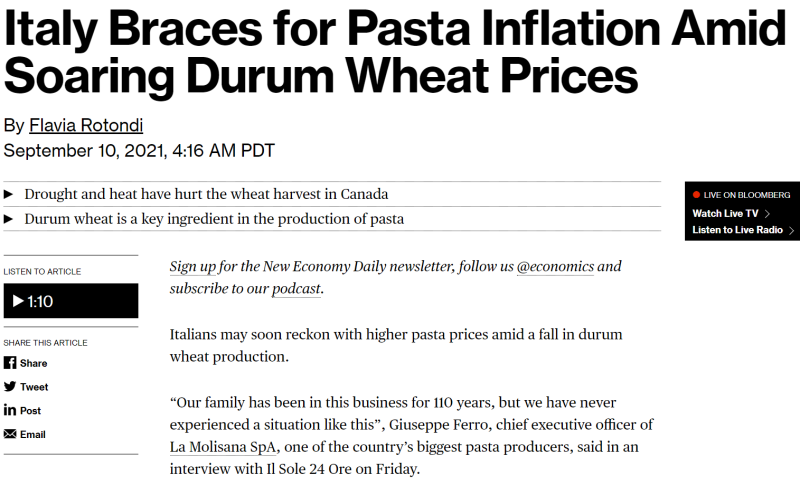Image resolution: width=800 pixels, height=495 pixels.
Task: Click Watch Live TV
Action: (725, 214)
